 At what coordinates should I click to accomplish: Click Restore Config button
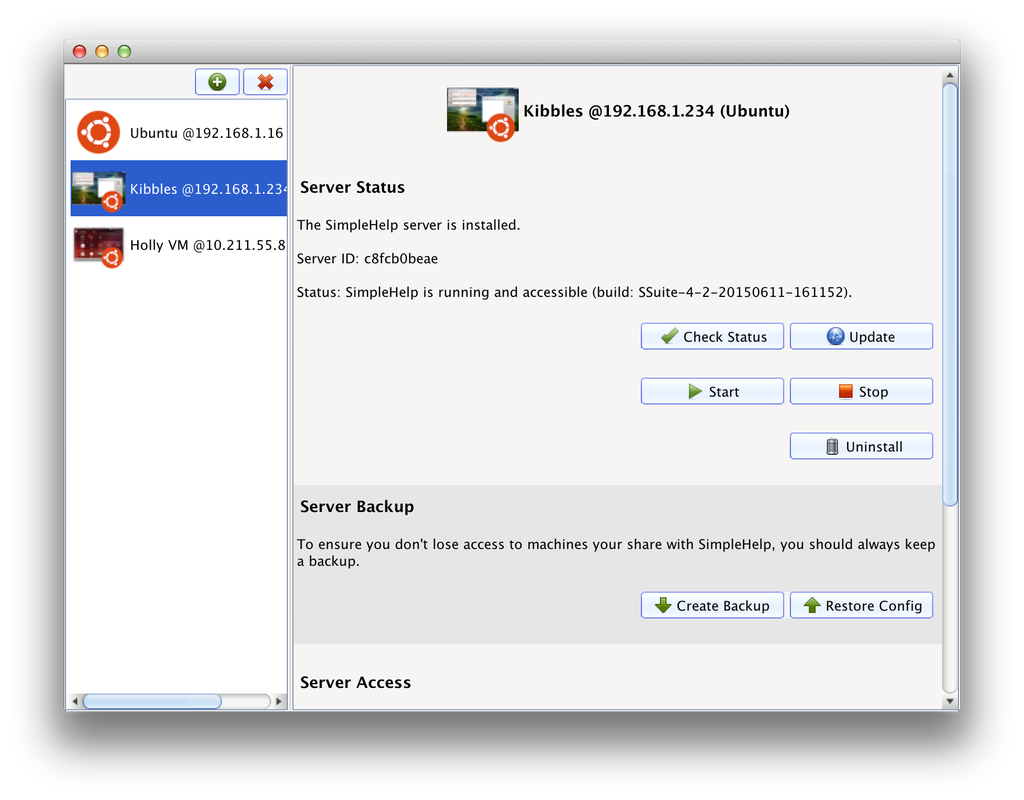[861, 606]
